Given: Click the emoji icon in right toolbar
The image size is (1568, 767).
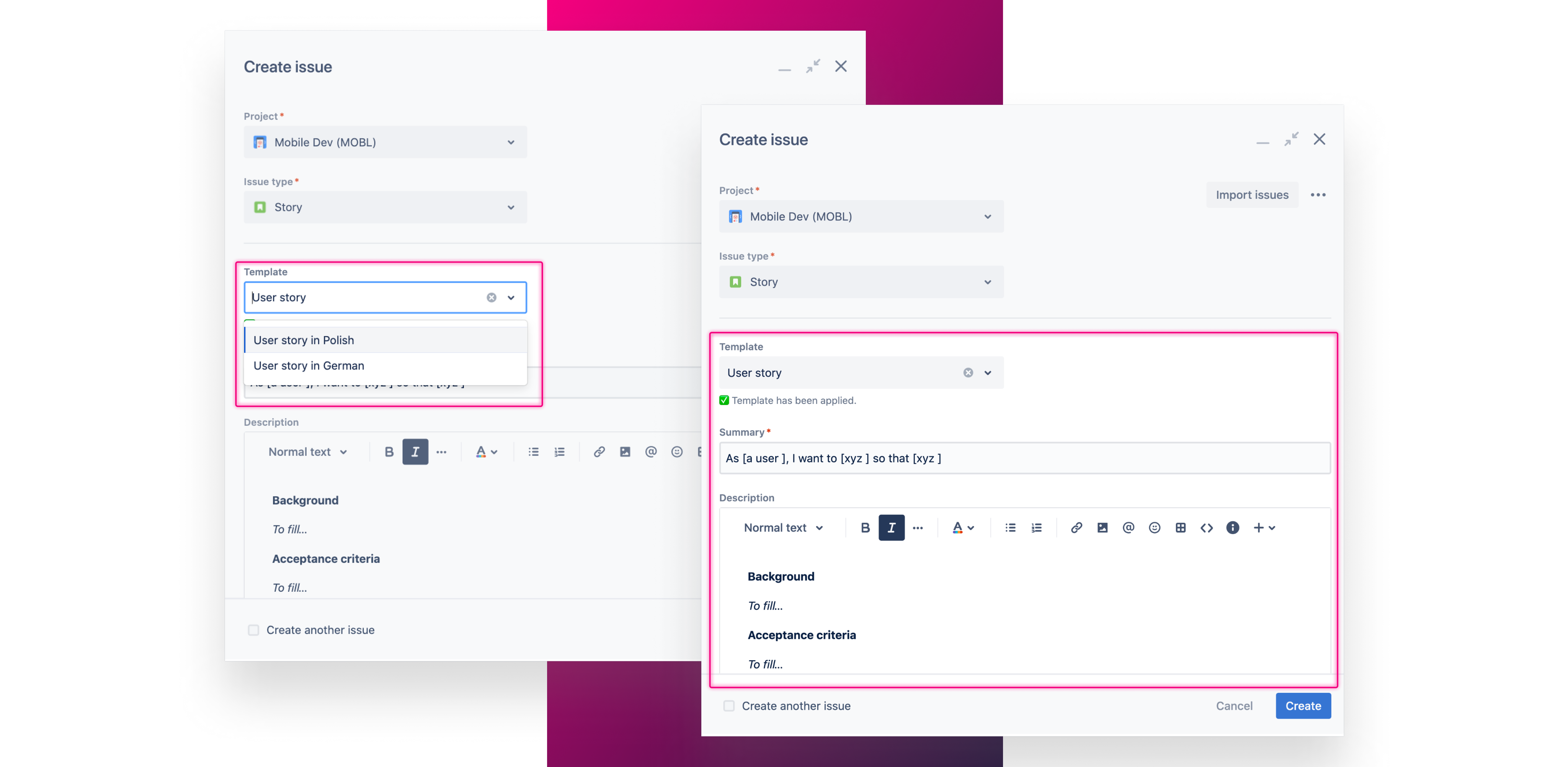Looking at the screenshot, I should (1154, 528).
